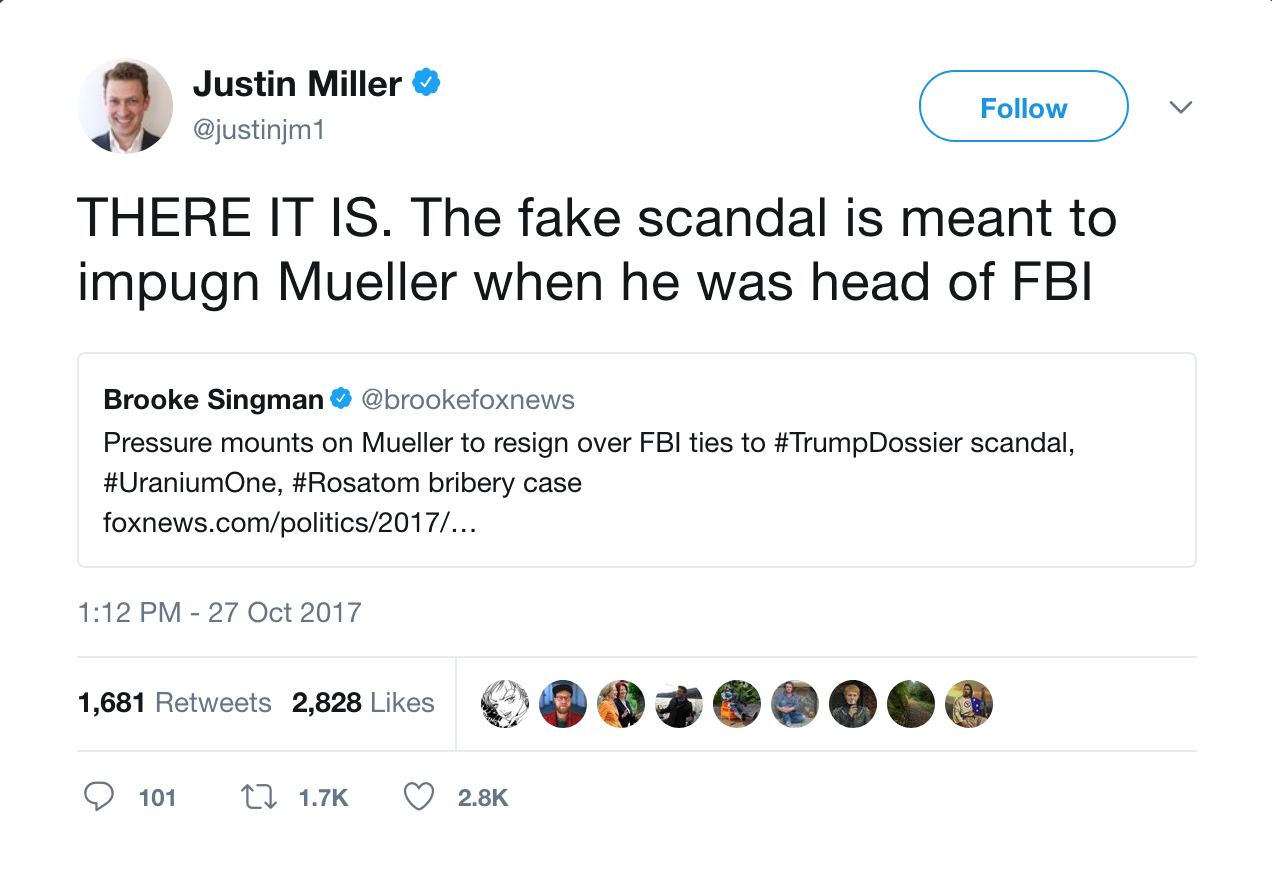
Task: Click the heart like icon
Action: coord(419,796)
